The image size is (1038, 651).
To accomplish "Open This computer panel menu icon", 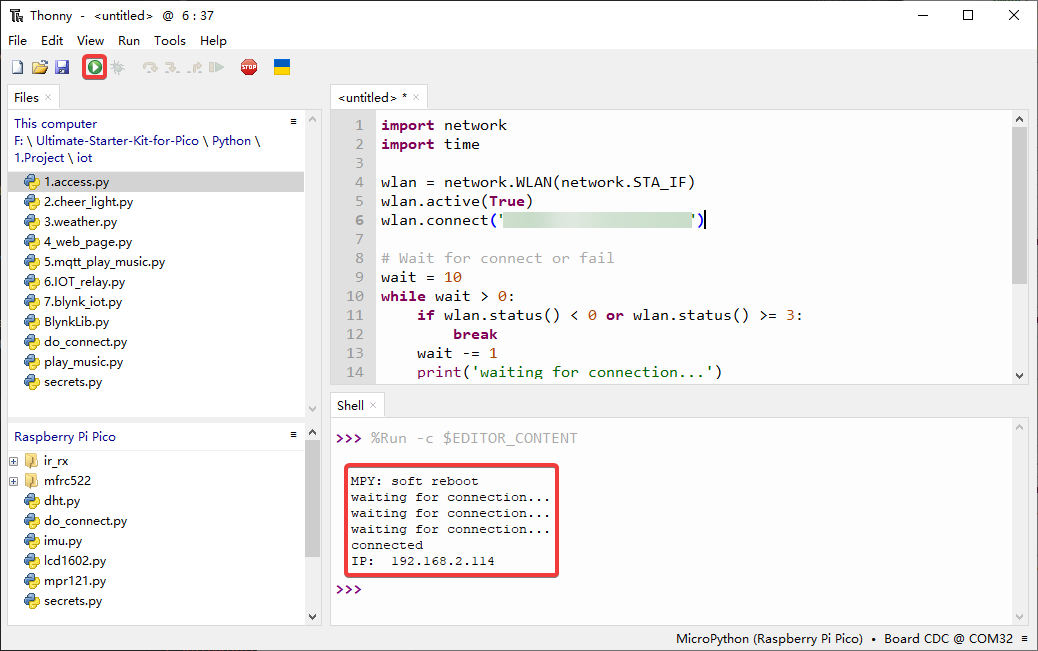I will tap(293, 121).
